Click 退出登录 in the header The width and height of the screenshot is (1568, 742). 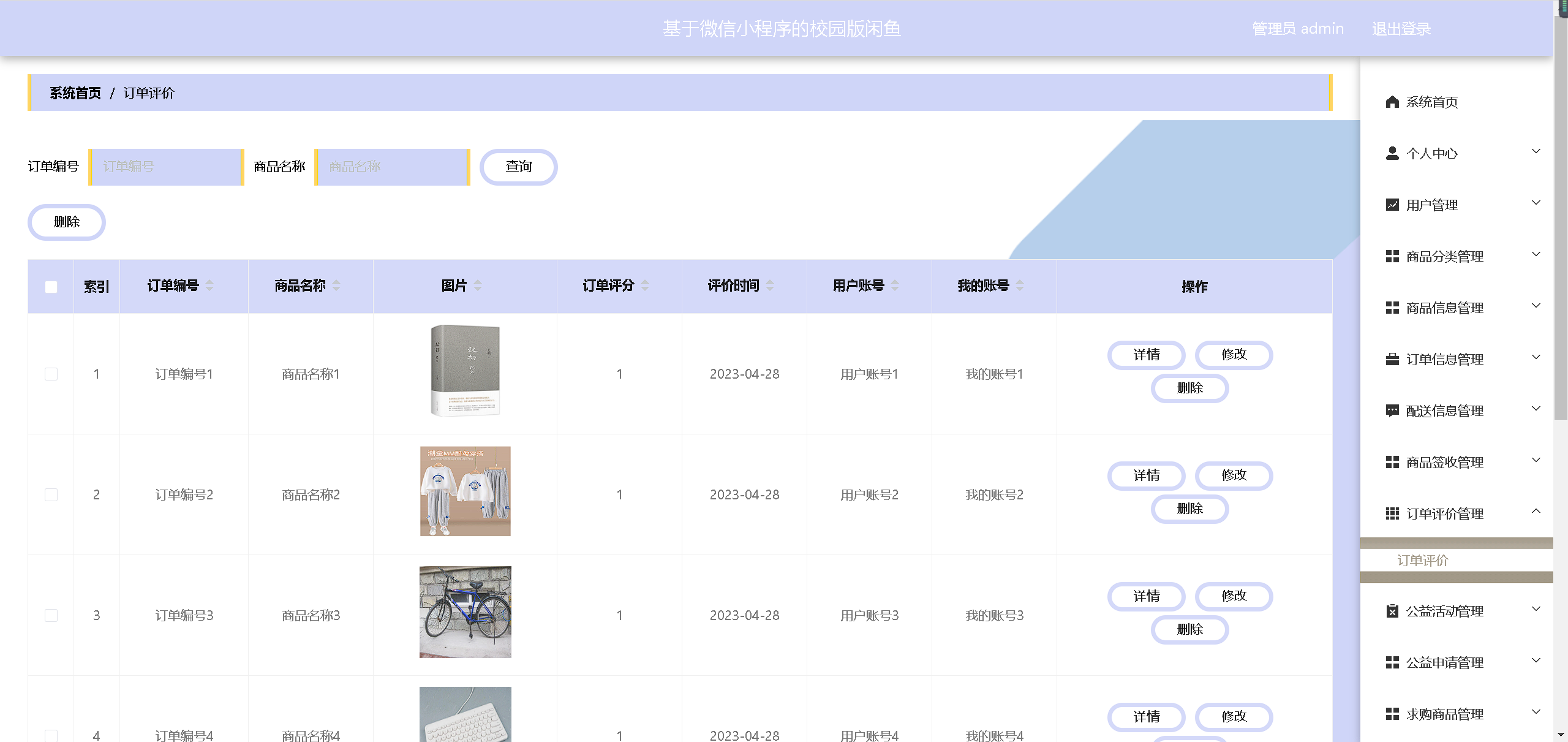click(x=1401, y=29)
